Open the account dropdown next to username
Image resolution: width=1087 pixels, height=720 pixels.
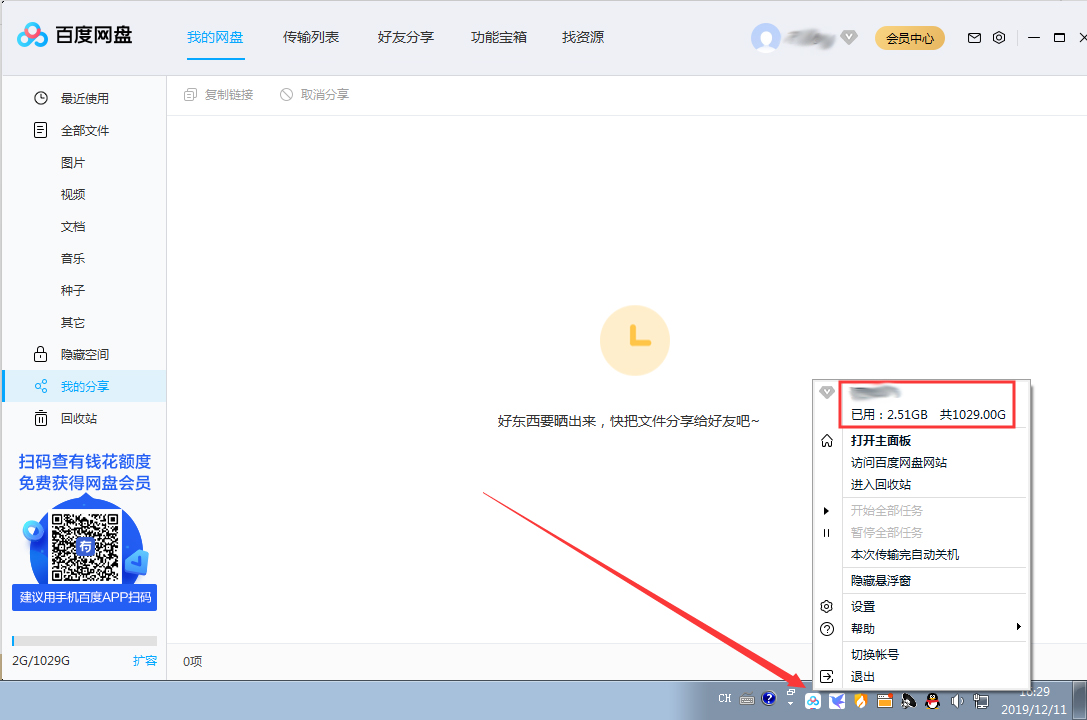tap(849, 37)
